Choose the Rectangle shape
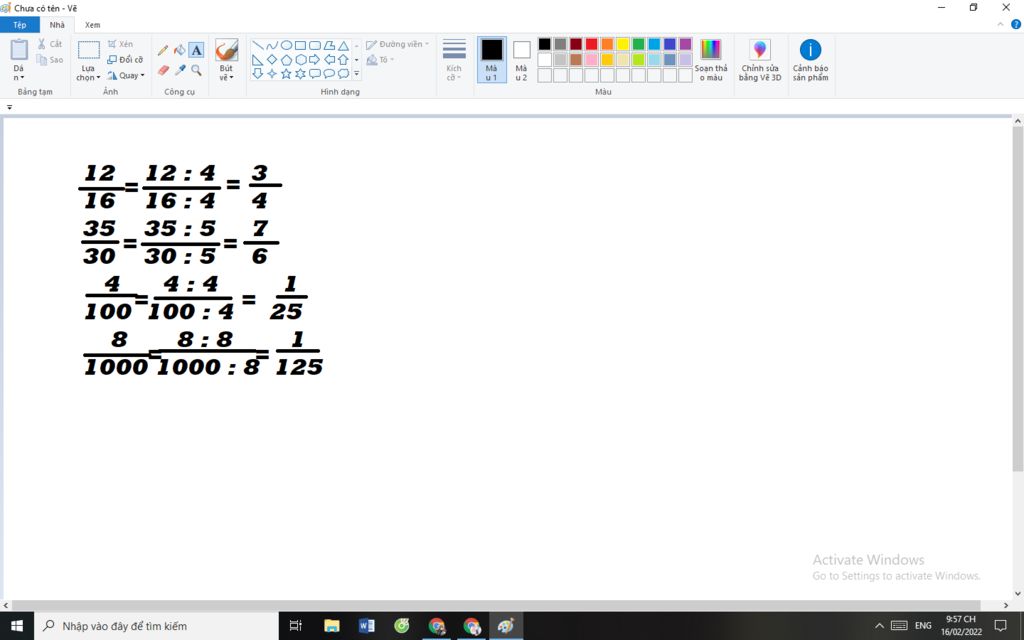1024x640 pixels. [x=300, y=46]
